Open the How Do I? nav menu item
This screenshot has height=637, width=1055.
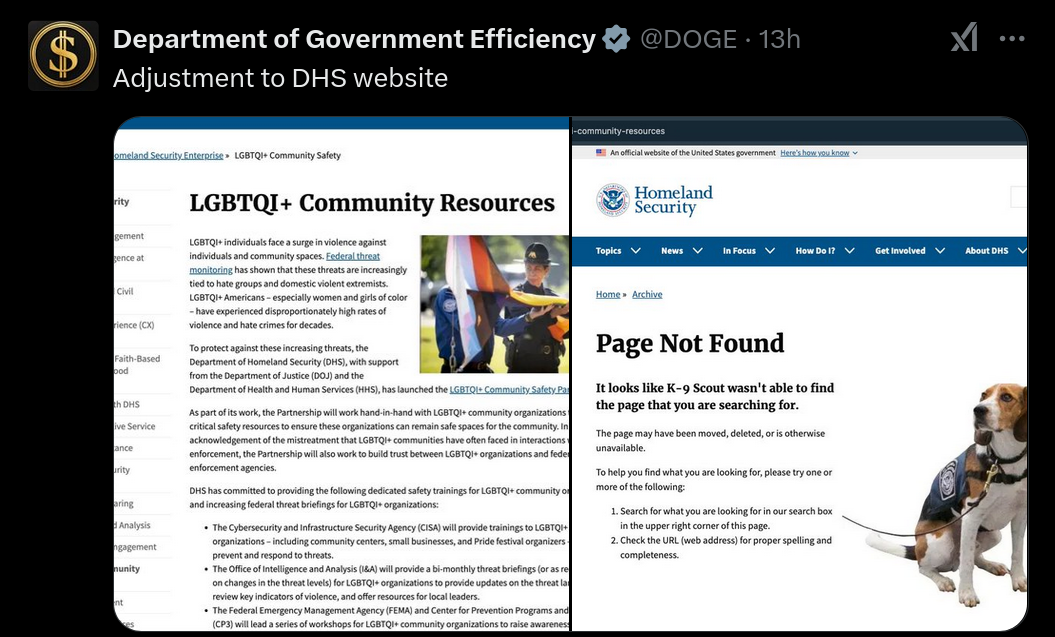coord(815,250)
